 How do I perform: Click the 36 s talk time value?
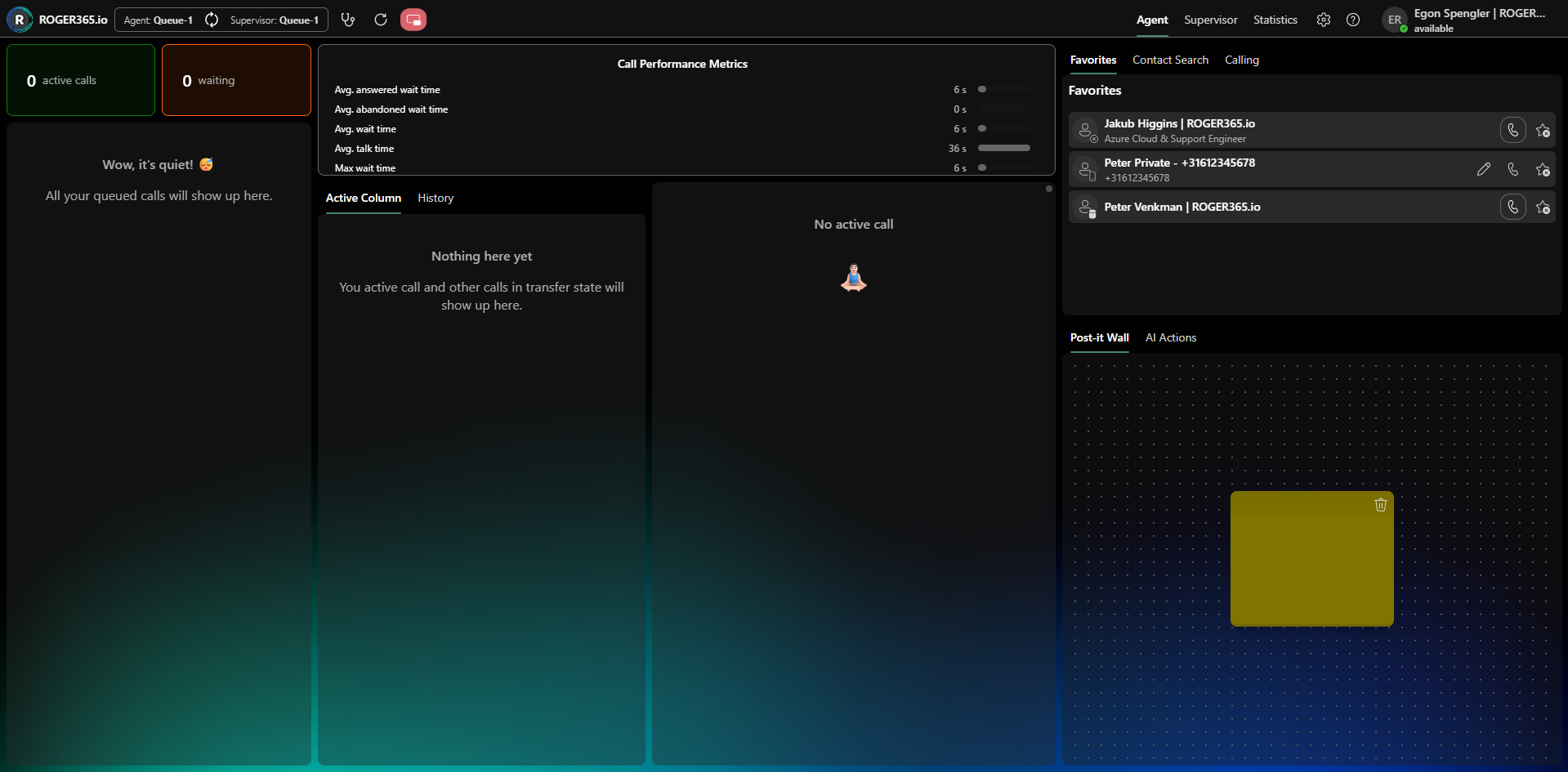(958, 149)
